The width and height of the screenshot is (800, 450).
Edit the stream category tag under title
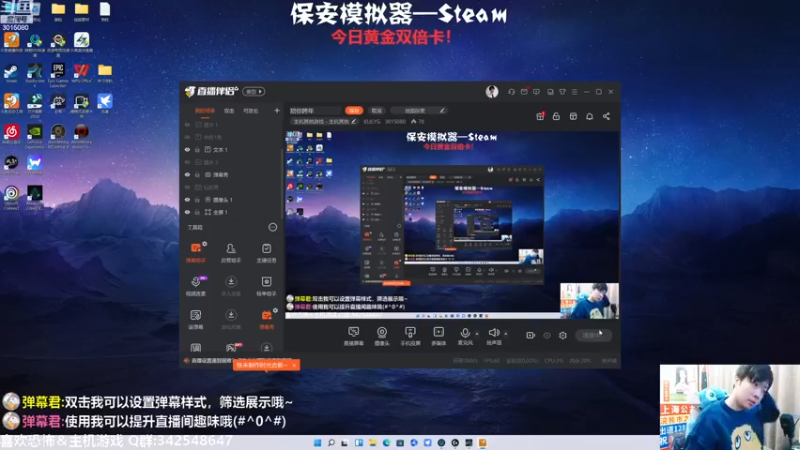coord(324,122)
